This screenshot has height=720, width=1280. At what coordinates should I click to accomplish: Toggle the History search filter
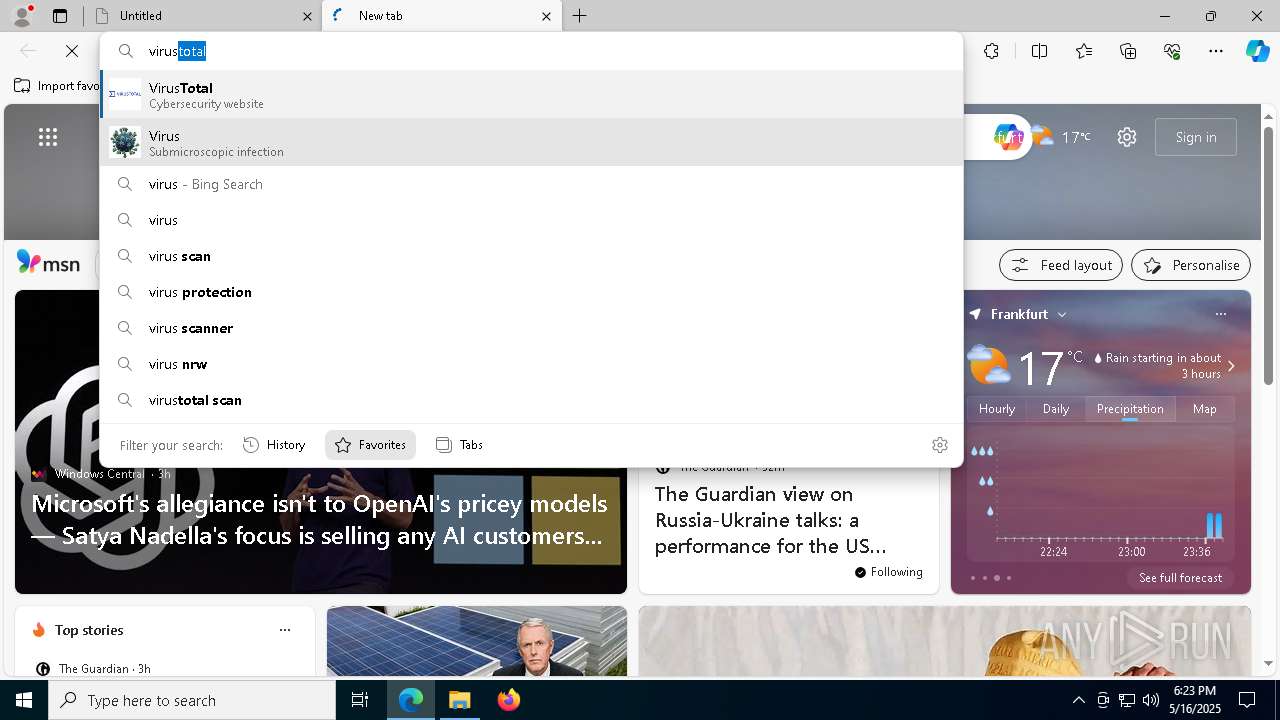coord(274,445)
